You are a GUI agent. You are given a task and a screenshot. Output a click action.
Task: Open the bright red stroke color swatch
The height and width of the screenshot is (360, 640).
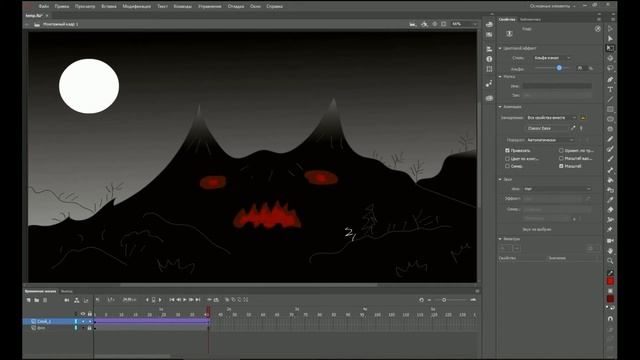610,281
